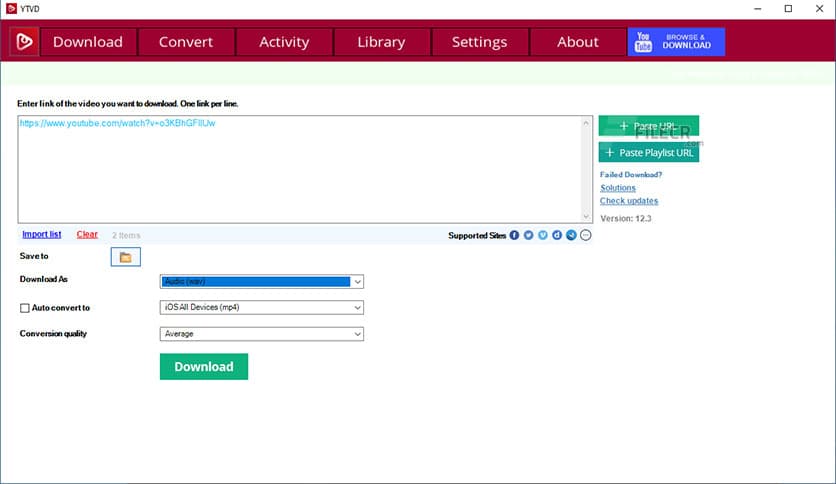Click the Paste Playlist URL button

coord(648,152)
